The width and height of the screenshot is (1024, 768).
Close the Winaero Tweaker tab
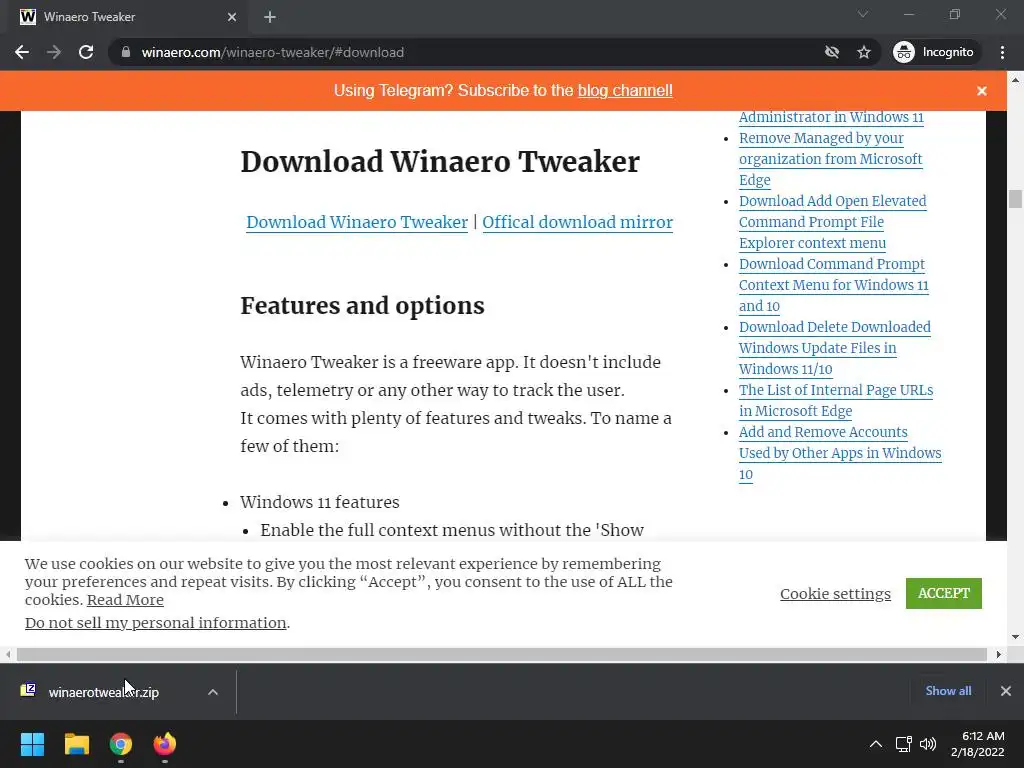click(x=232, y=17)
